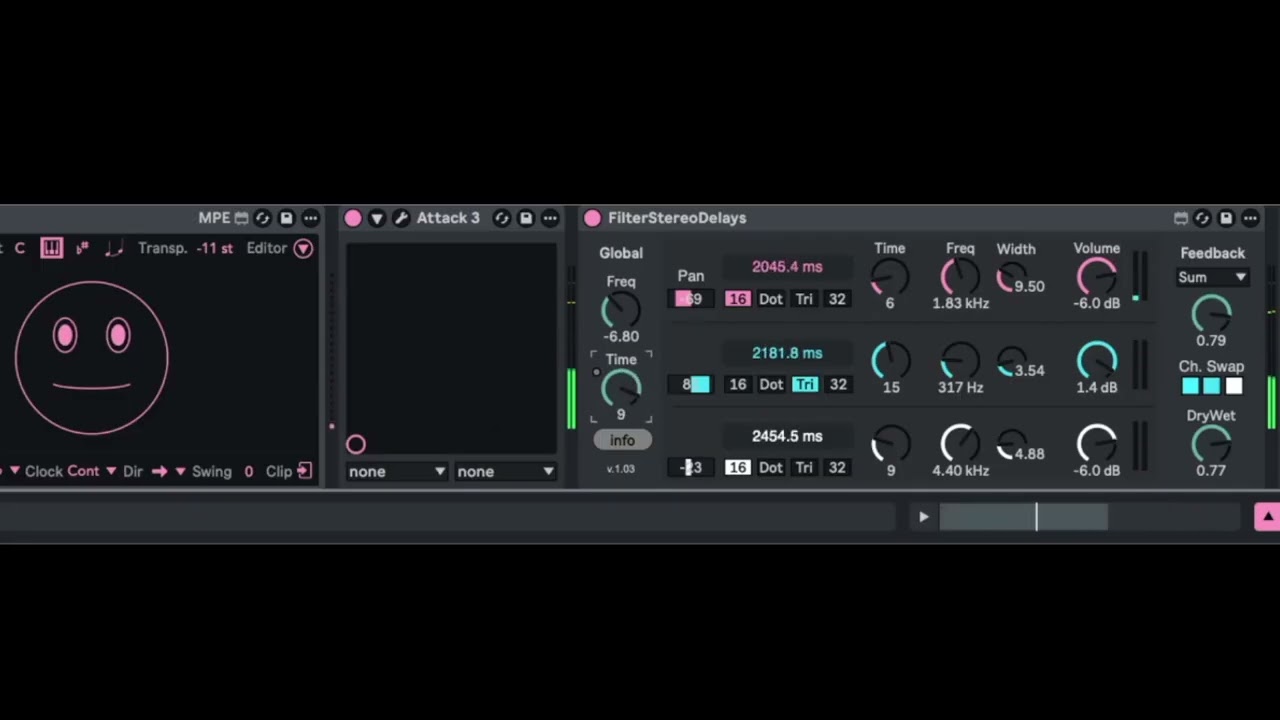This screenshot has height=720, width=1280.
Task: Click the Clip export icon
Action: [304, 471]
